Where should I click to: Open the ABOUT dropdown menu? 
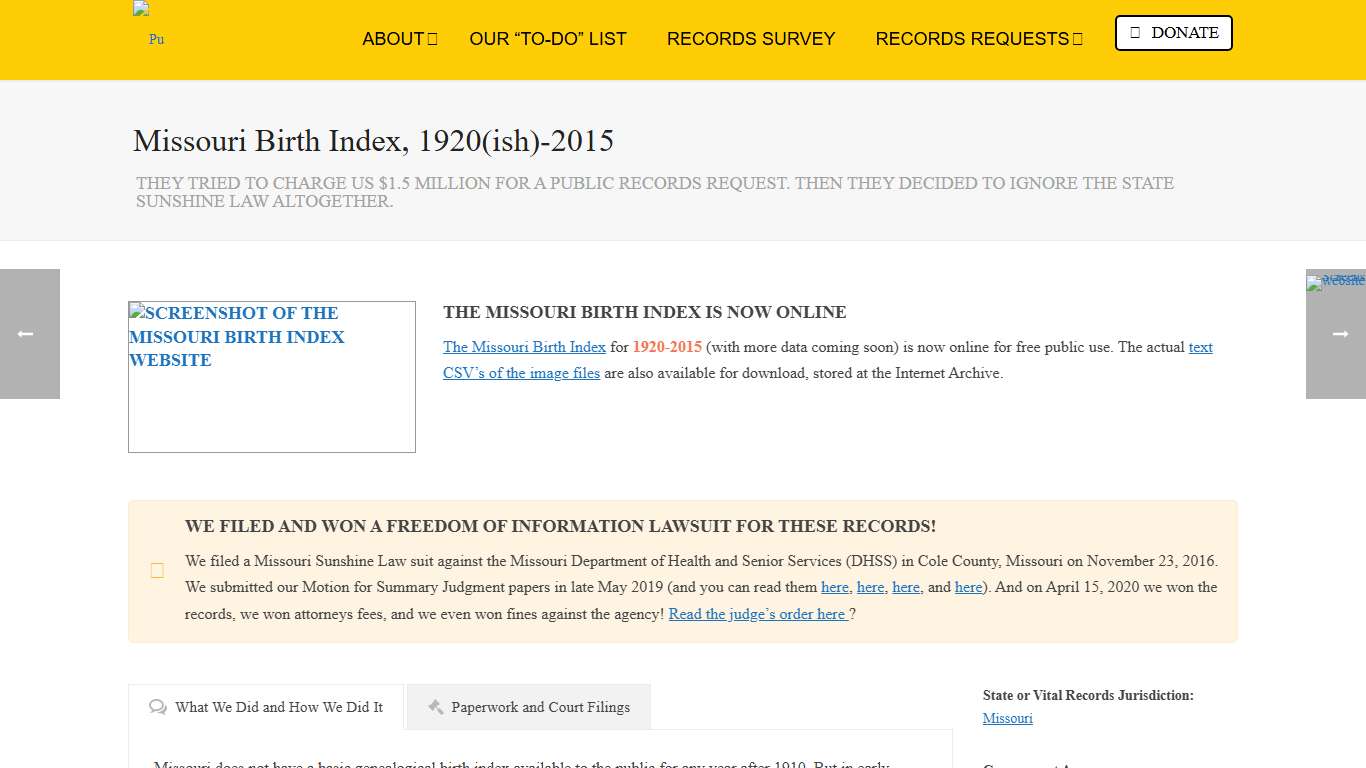coord(392,39)
